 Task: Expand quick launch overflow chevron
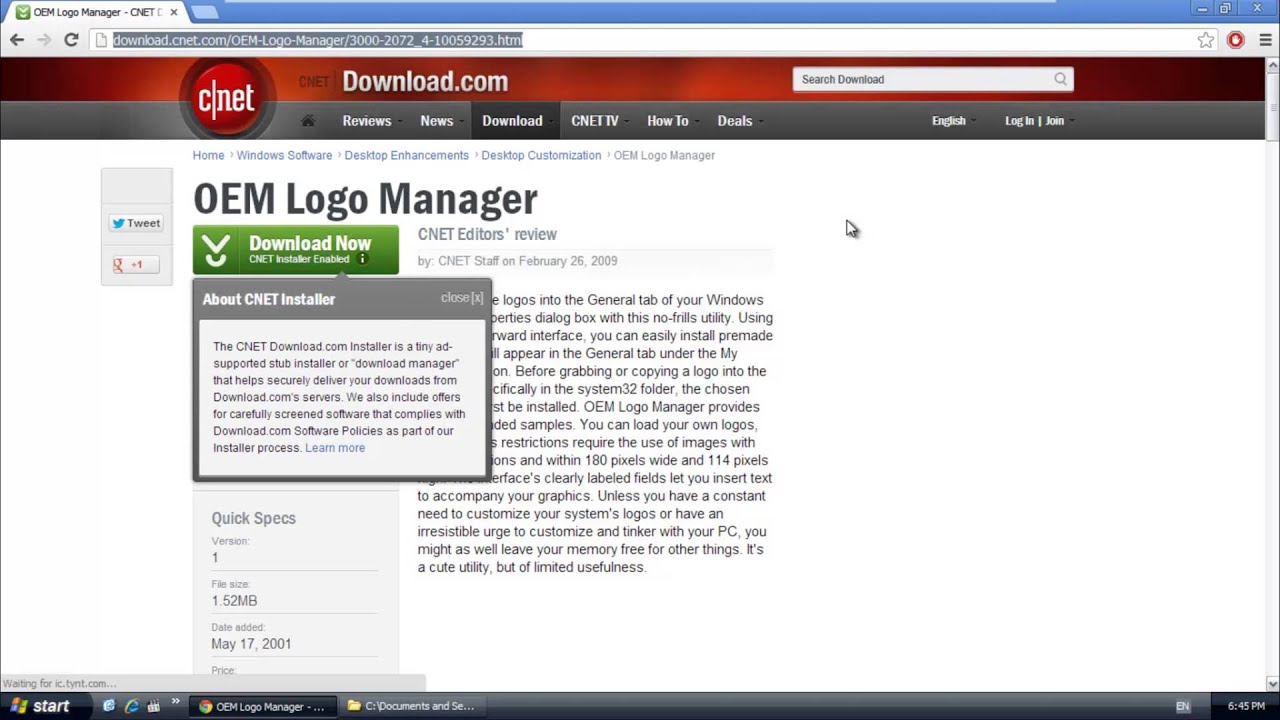pos(176,702)
